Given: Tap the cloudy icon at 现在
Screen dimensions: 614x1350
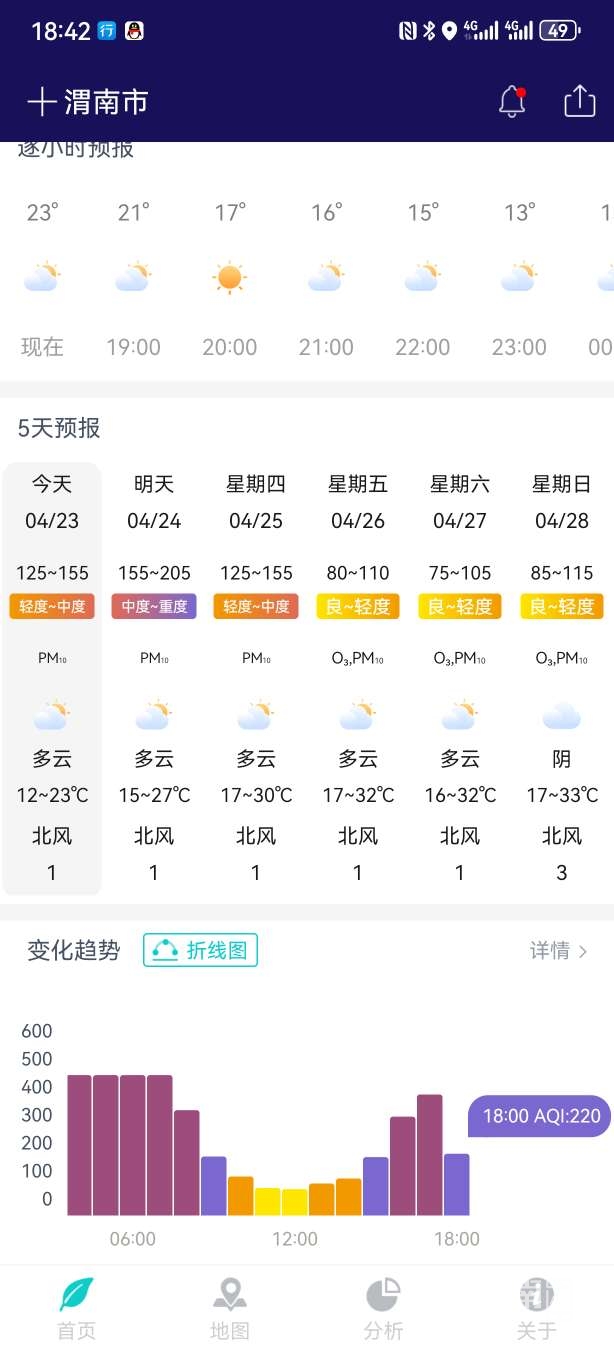Looking at the screenshot, I should tap(42, 277).
